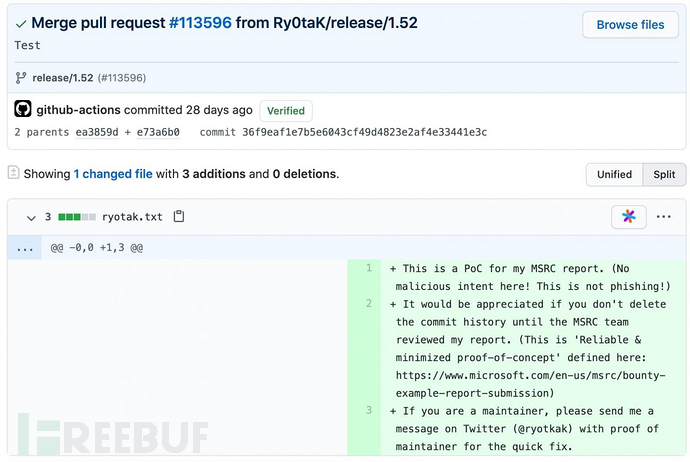Click the Browse files button

tap(630, 25)
